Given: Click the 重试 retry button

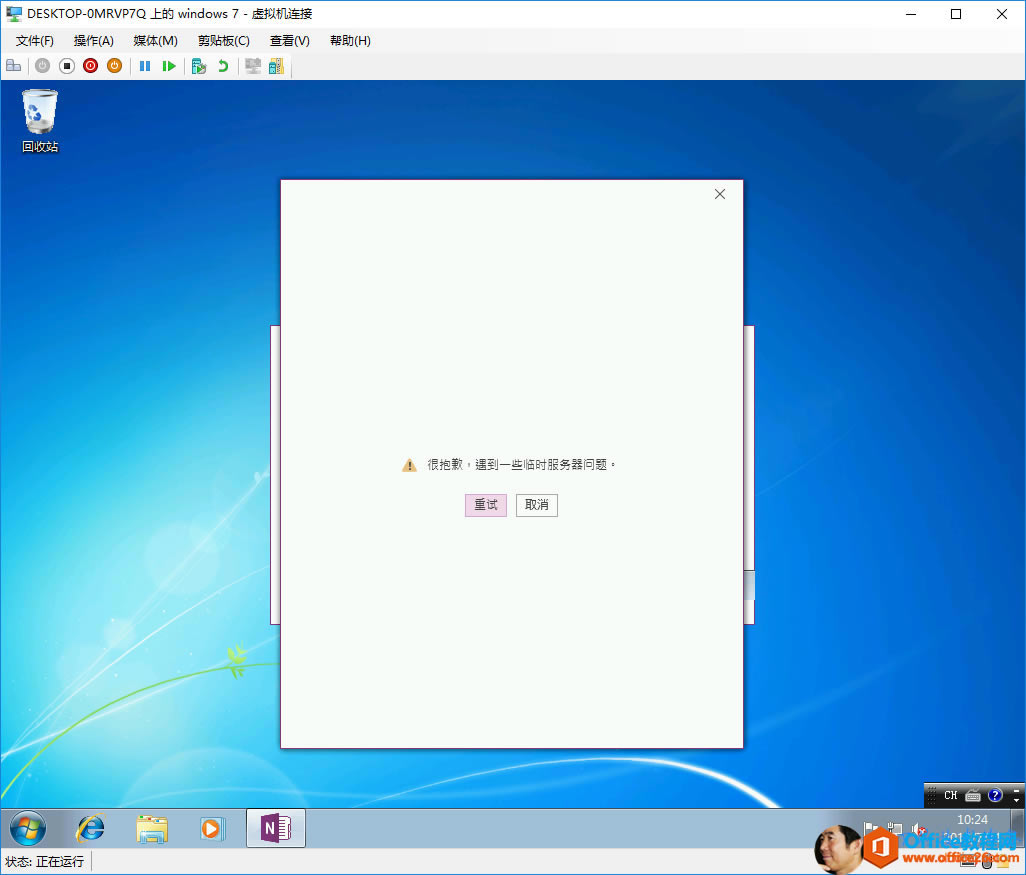Looking at the screenshot, I should [485, 505].
